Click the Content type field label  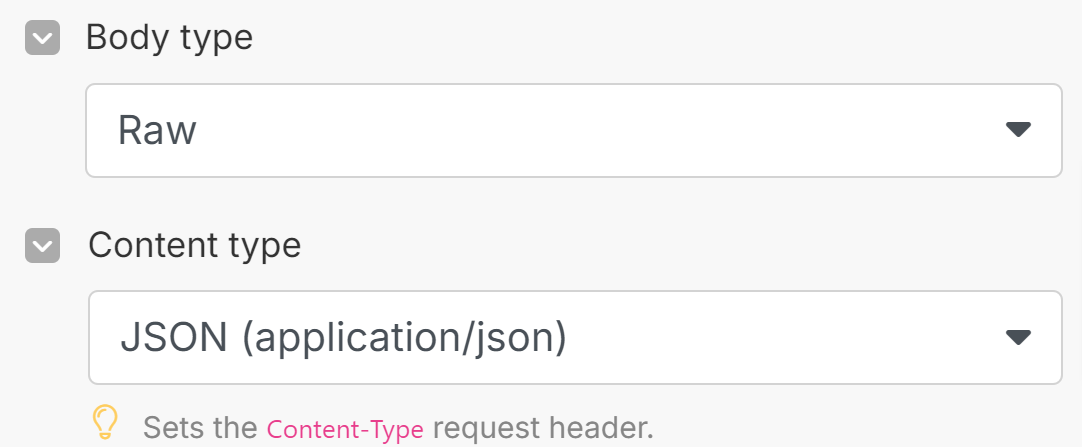[194, 245]
